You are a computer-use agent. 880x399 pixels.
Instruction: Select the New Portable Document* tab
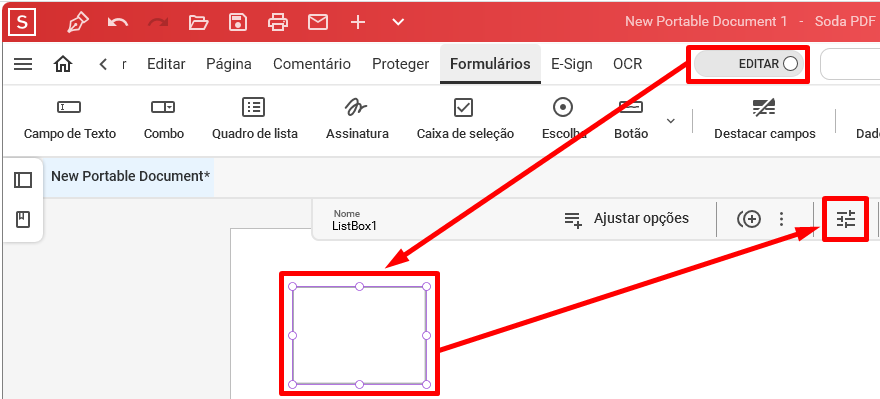coord(130,176)
